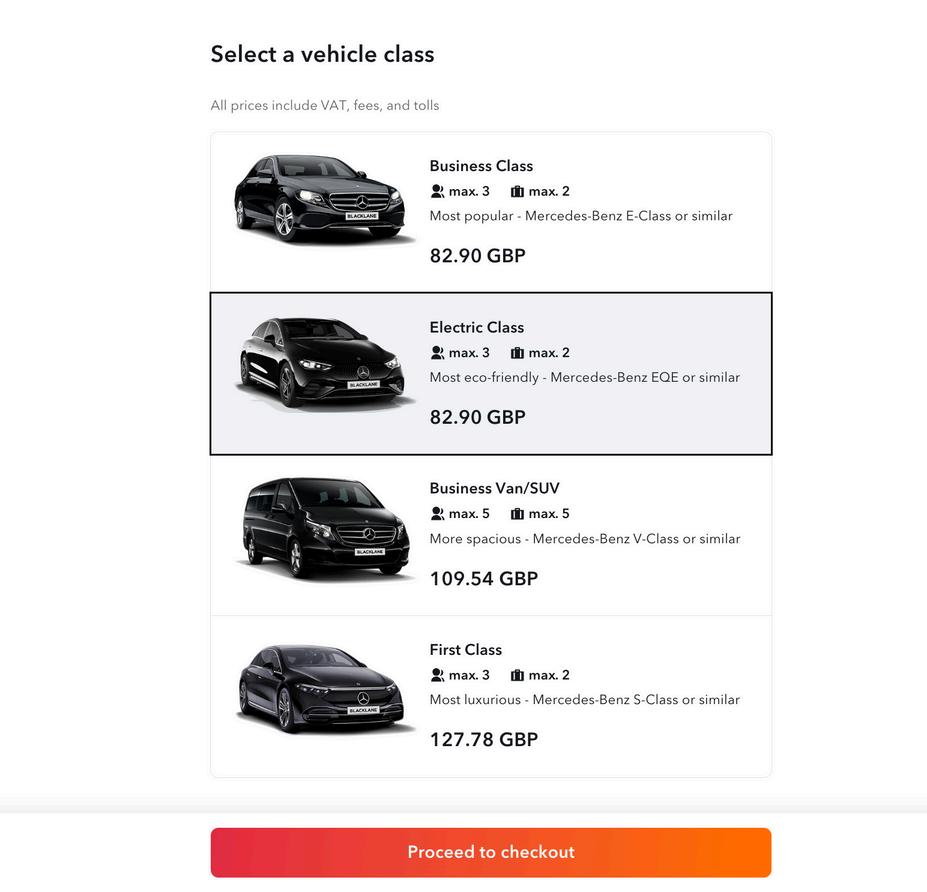Click the passenger icon in First Class
927x892 pixels.
(437, 675)
